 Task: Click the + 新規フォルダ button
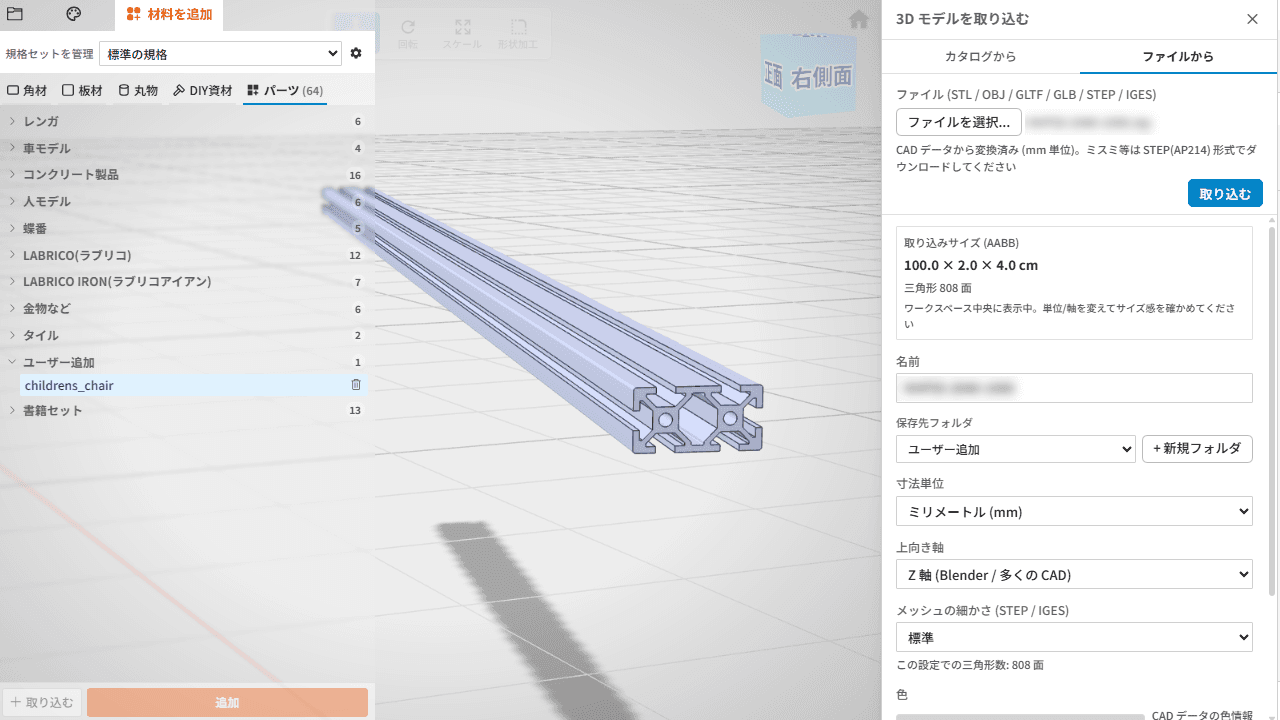click(1197, 449)
